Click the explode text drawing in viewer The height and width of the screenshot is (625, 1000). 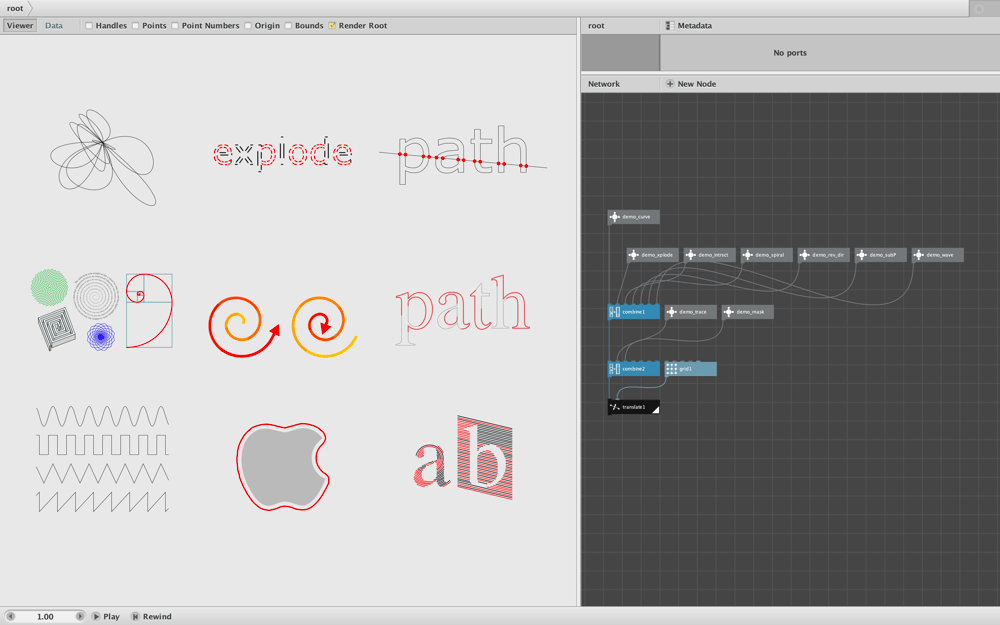(283, 153)
